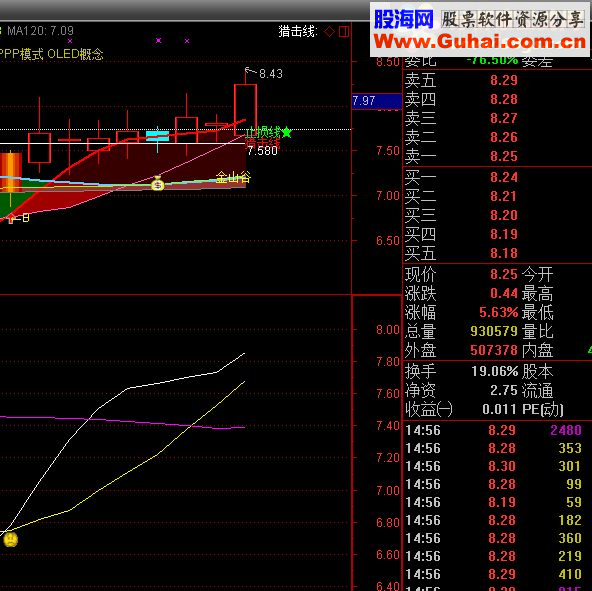The height and width of the screenshot is (591, 592).
Task: Click the 涨跌 value 0.44
Action: point(504,293)
